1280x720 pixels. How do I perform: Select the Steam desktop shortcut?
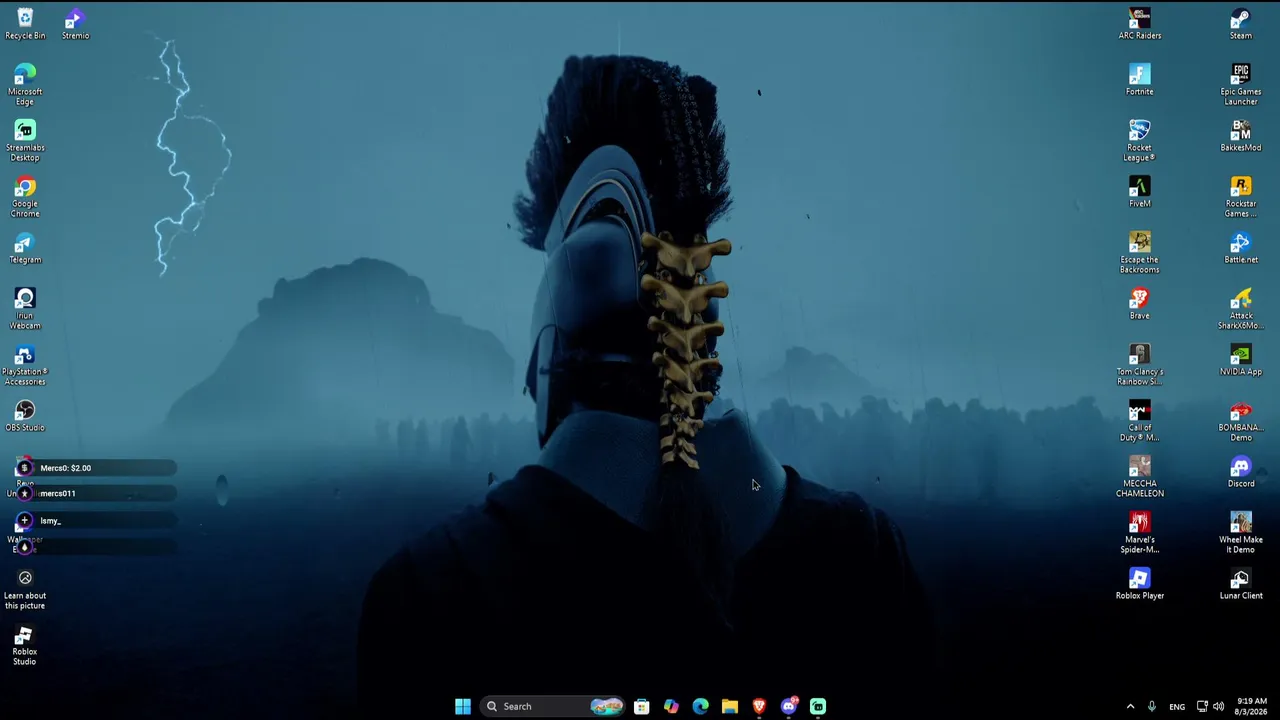[x=1241, y=24]
